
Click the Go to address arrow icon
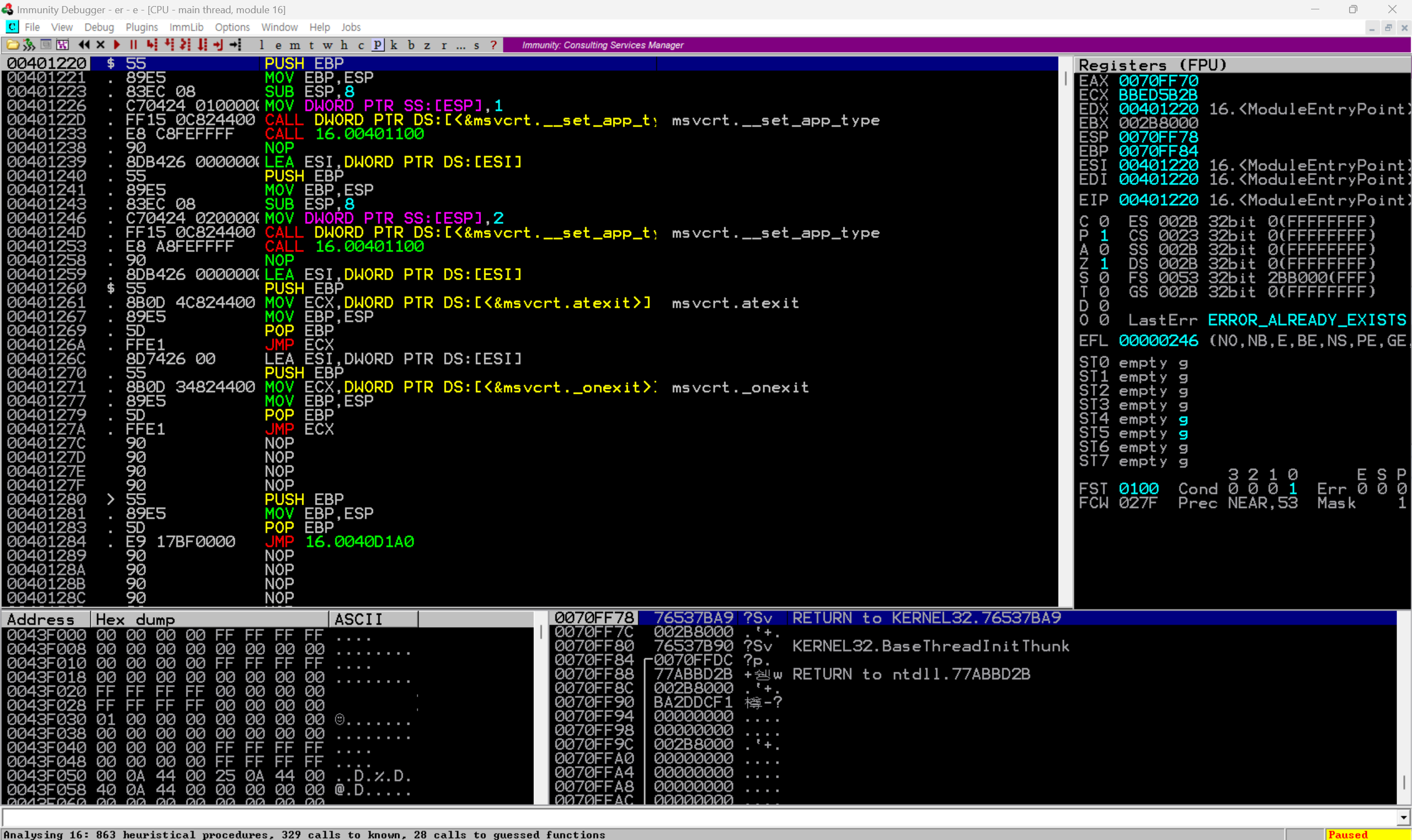(236, 45)
